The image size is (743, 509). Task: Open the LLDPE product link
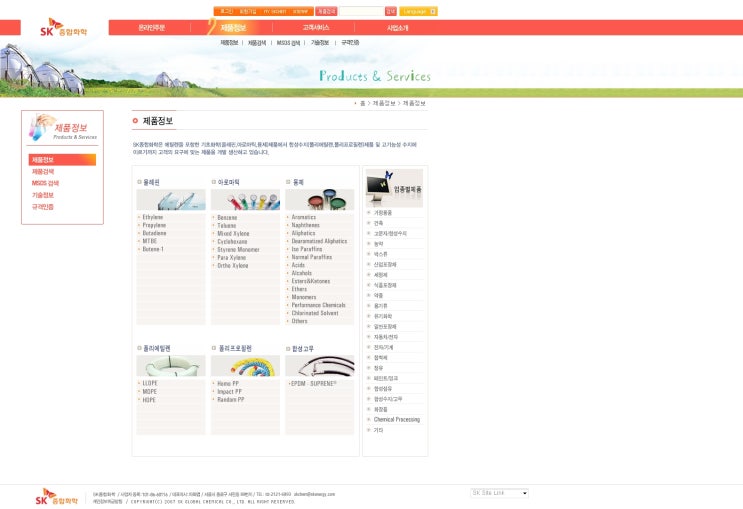point(150,383)
